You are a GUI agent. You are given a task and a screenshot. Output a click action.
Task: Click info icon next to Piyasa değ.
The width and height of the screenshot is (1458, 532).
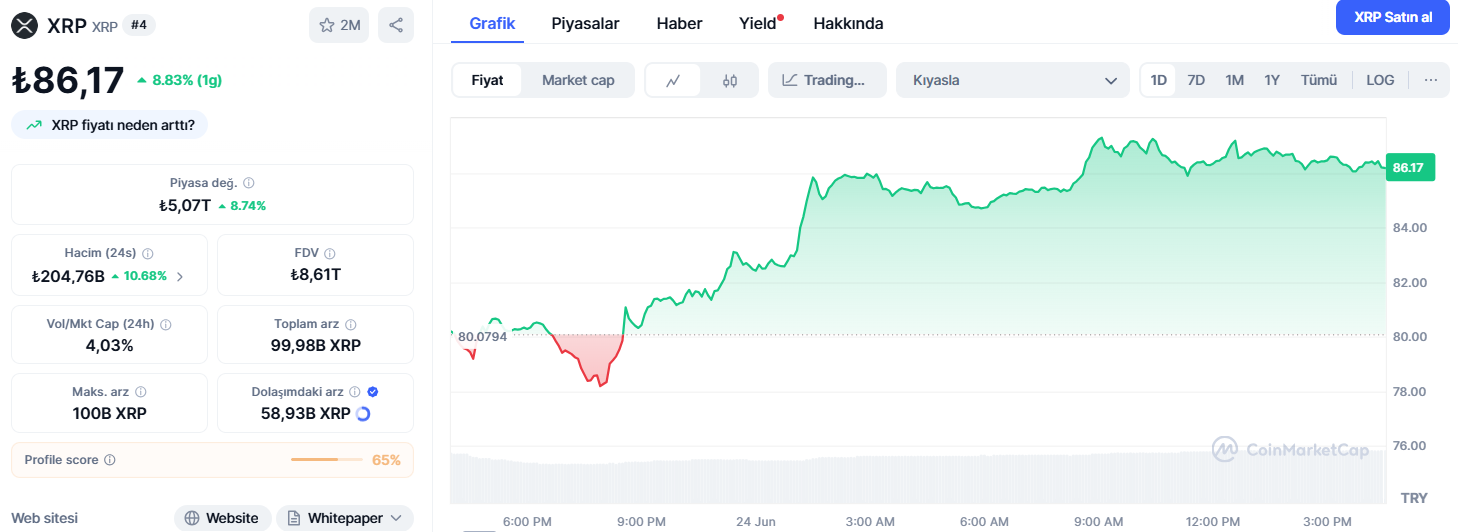(x=249, y=183)
